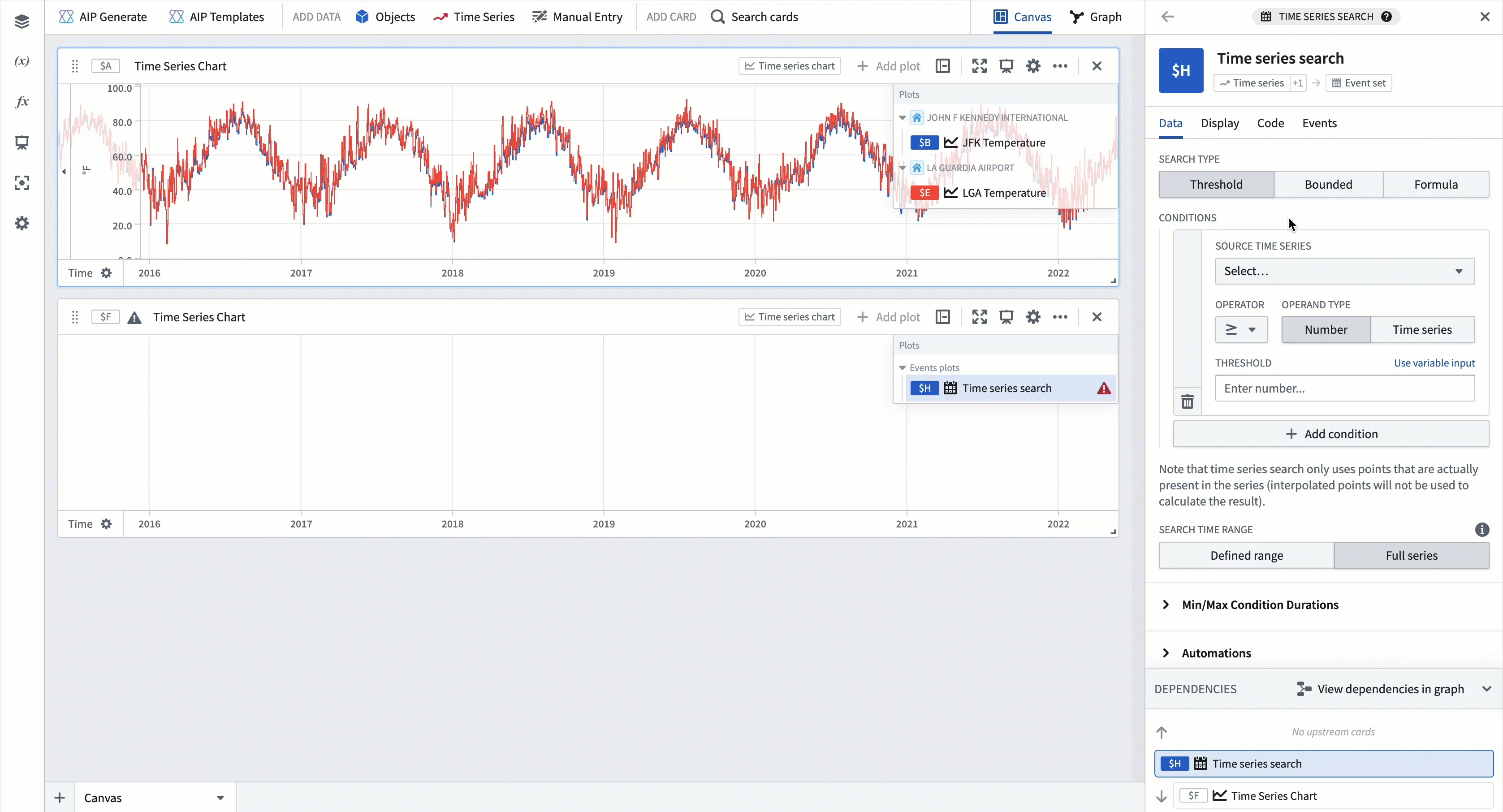Open the settings gear on the top chart
Image resolution: width=1503 pixels, height=812 pixels.
[x=1033, y=66]
